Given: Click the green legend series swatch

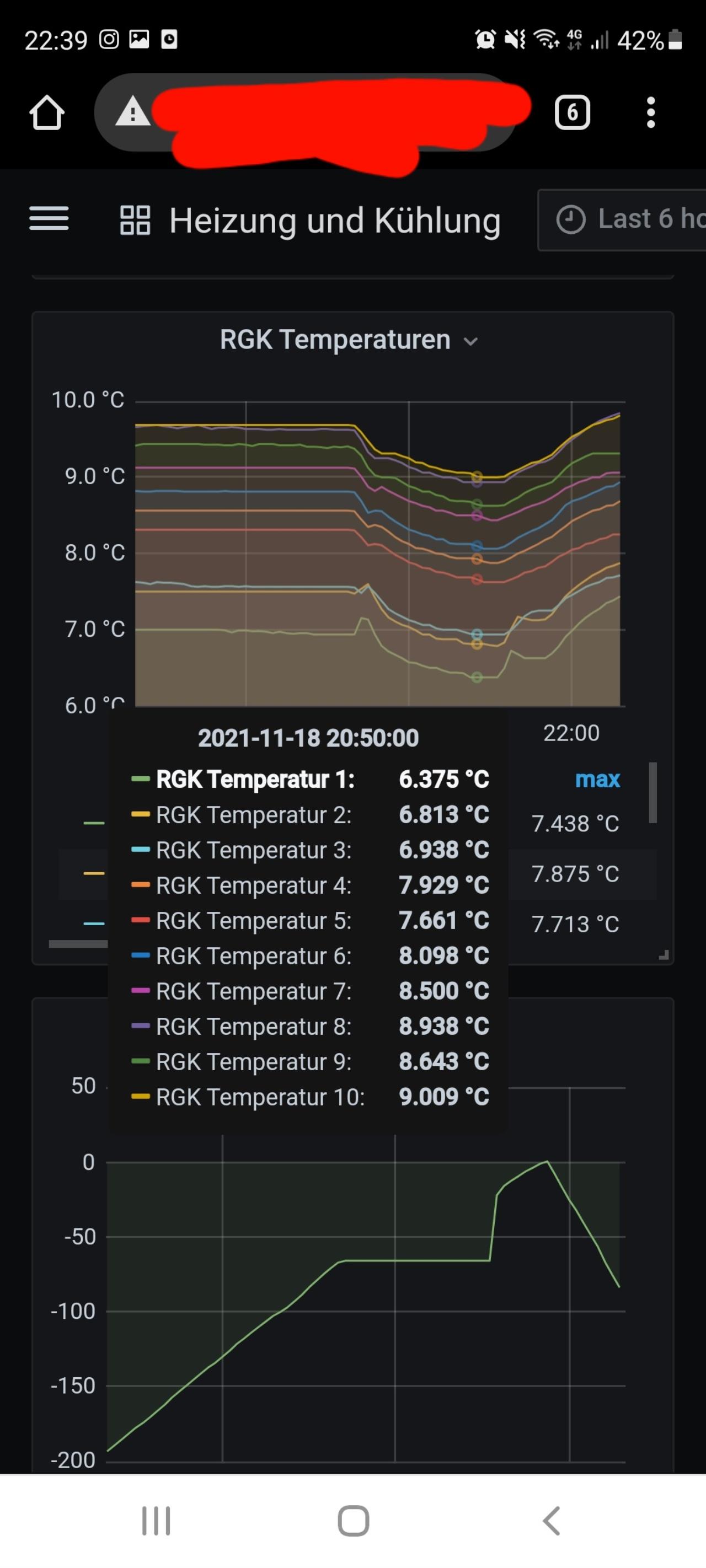Looking at the screenshot, I should click(94, 824).
